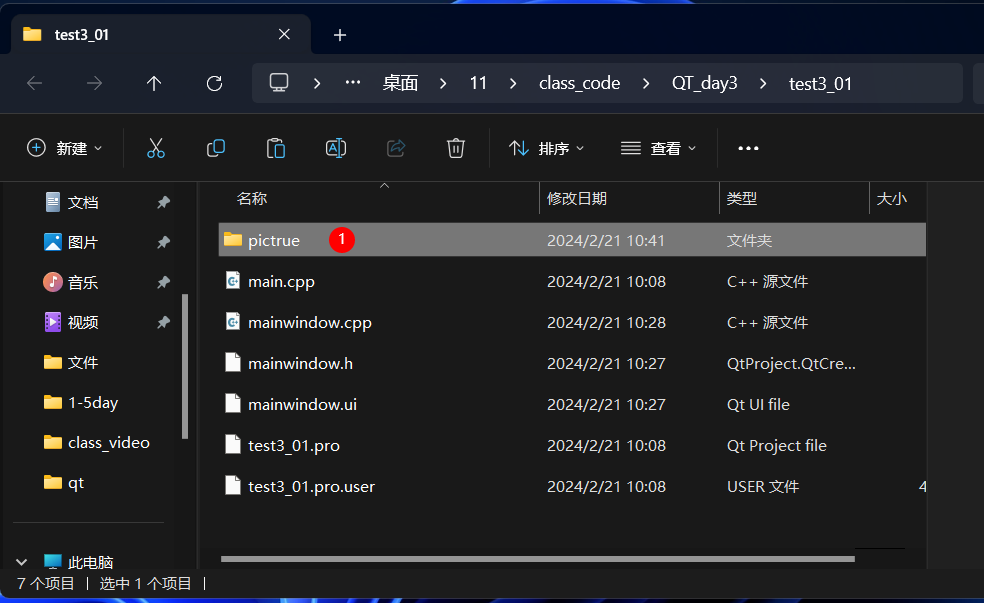This screenshot has height=603, width=984.
Task: Expand the 此电脑 tree node
Action: (x=22, y=562)
